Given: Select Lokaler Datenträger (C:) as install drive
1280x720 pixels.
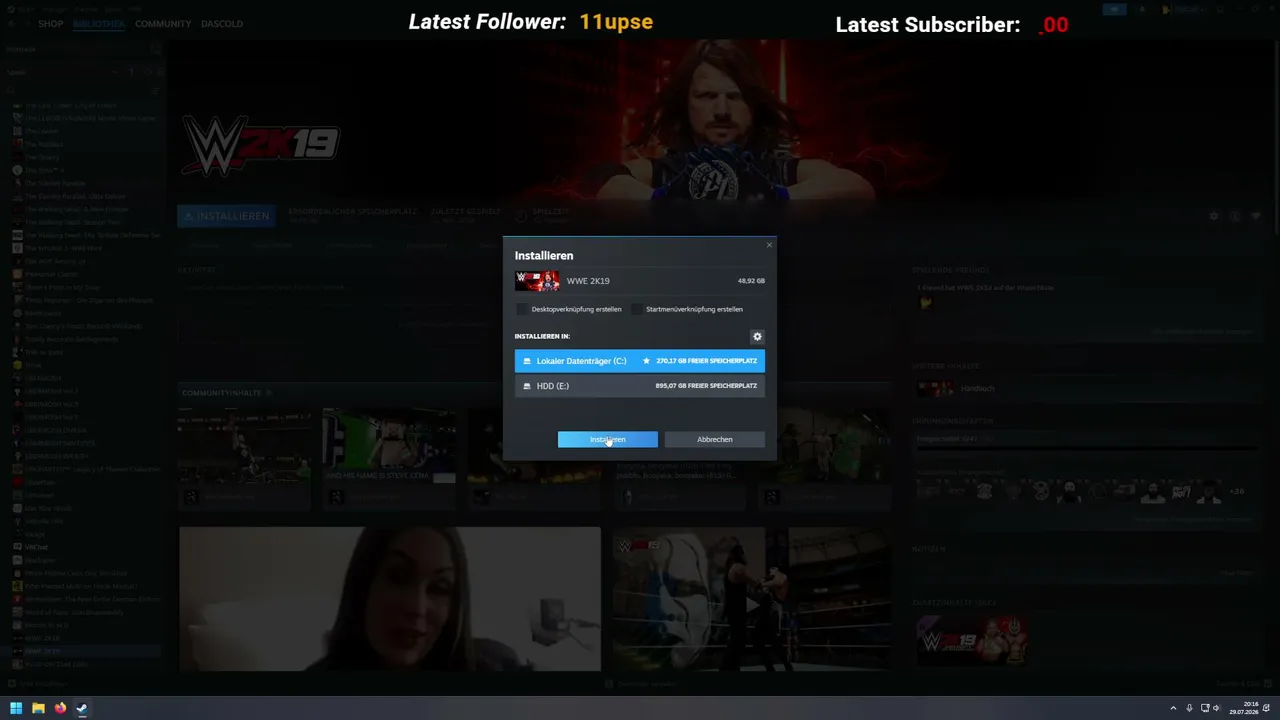Looking at the screenshot, I should point(640,361).
